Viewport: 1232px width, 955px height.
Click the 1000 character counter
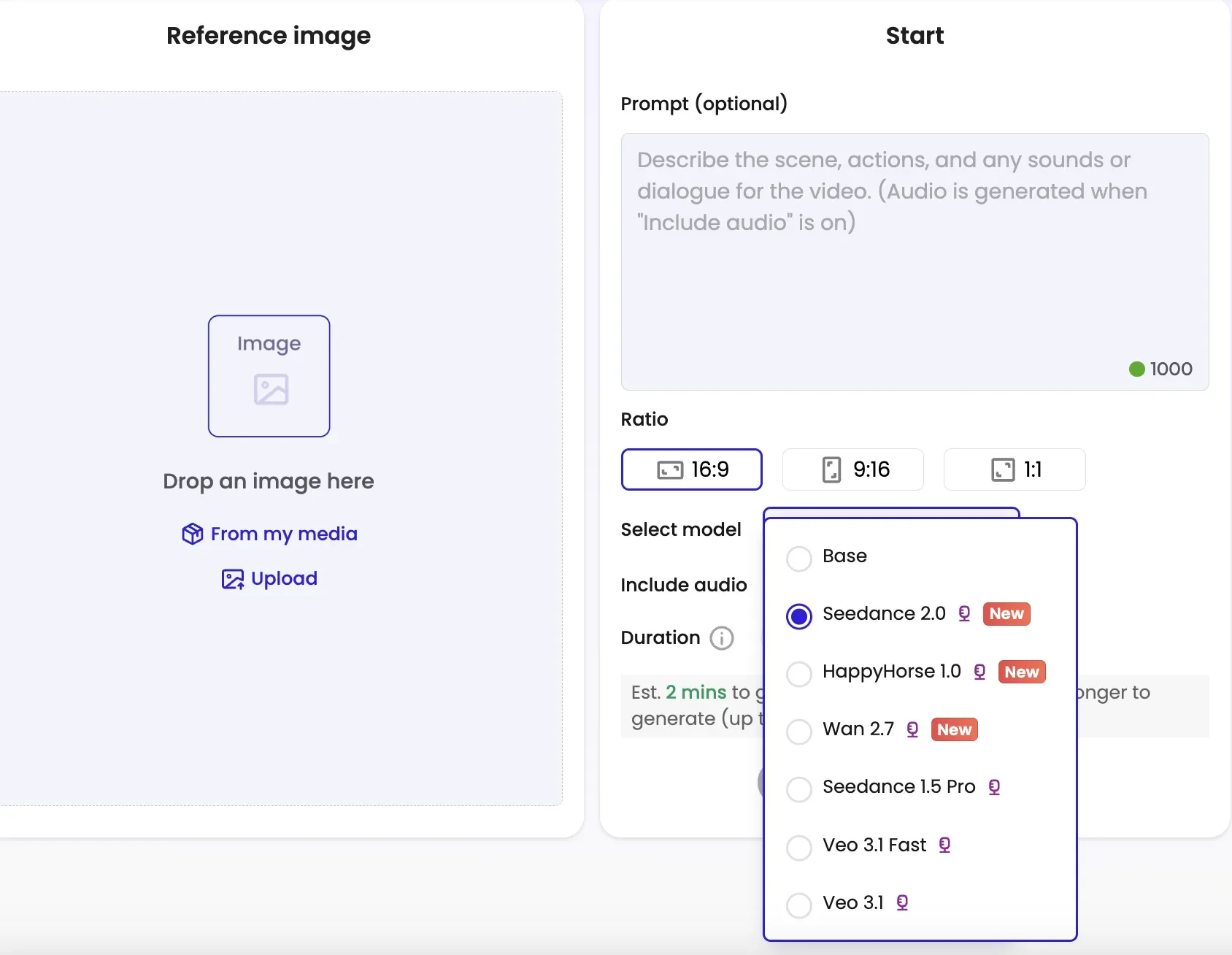(1161, 369)
